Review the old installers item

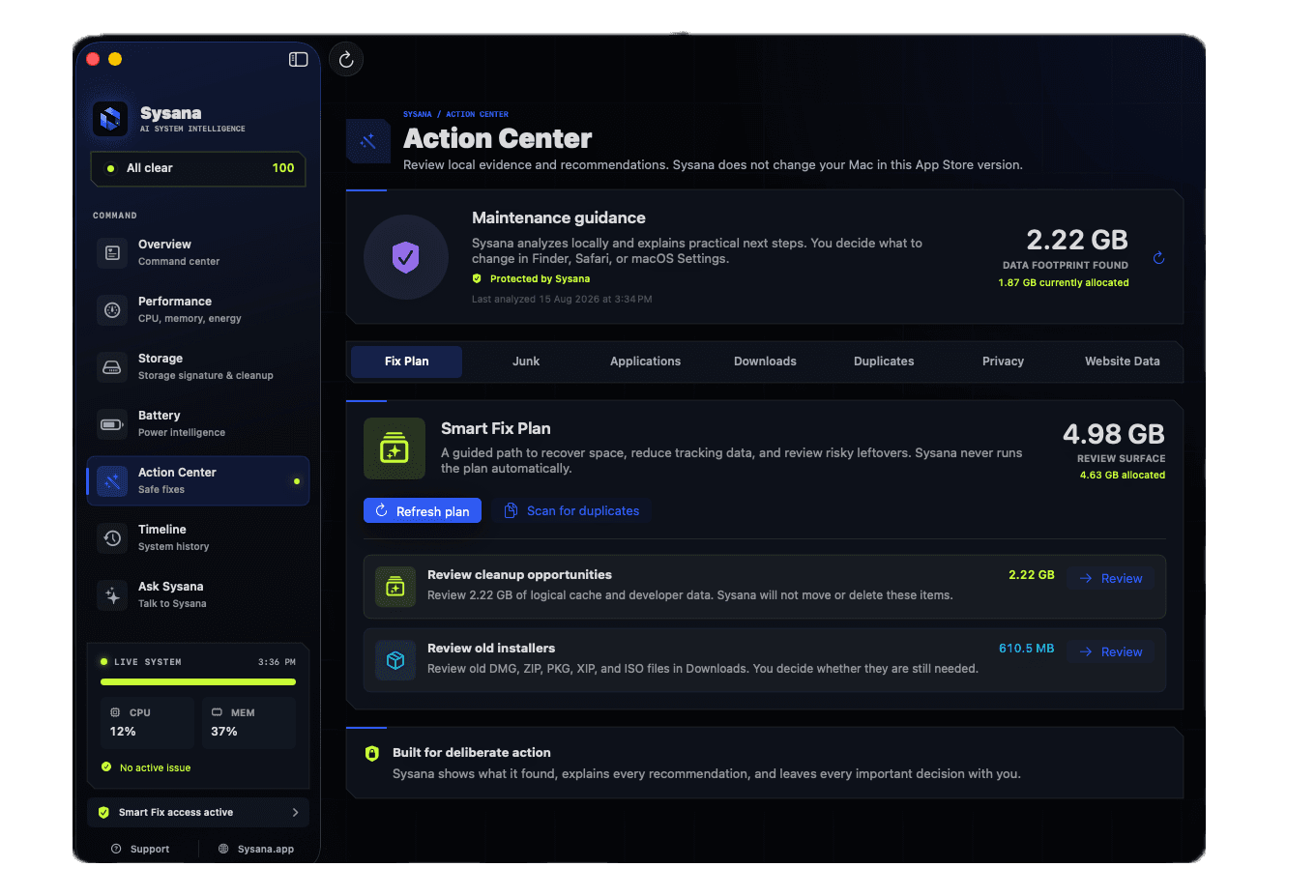tap(1111, 651)
